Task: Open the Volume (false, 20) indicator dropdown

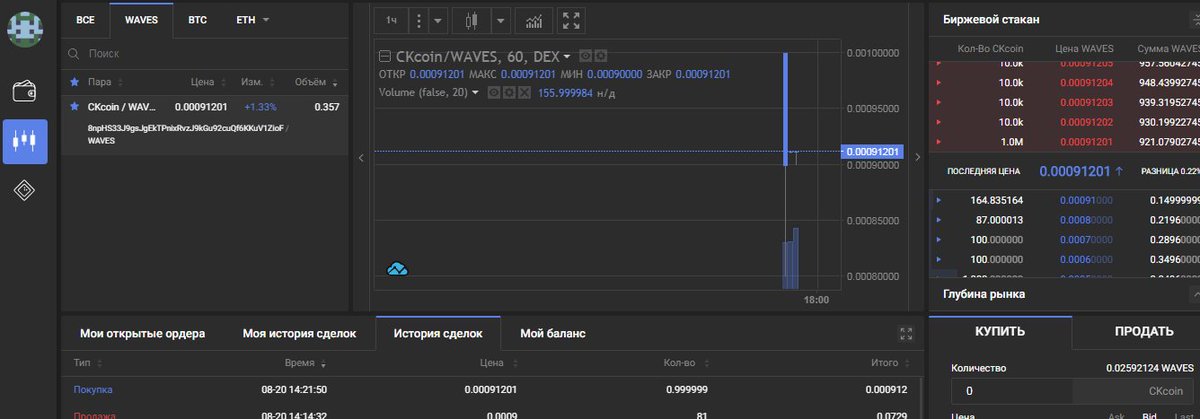Action: [475, 92]
